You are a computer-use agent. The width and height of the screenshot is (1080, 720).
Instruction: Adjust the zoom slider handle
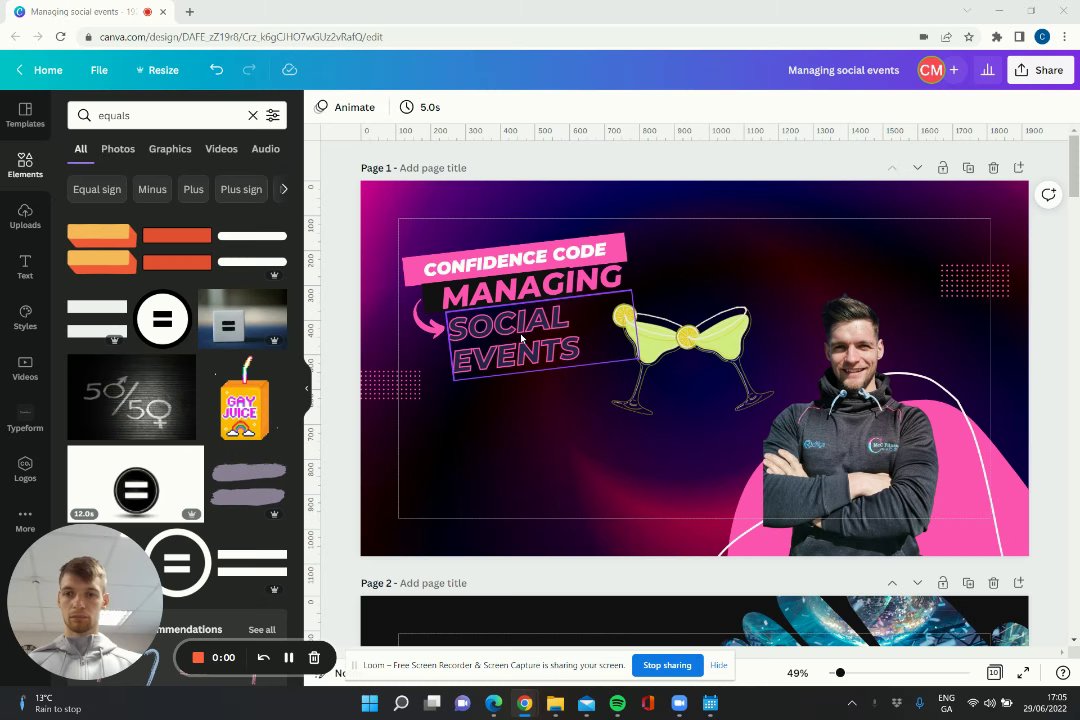pyautogui.click(x=840, y=672)
